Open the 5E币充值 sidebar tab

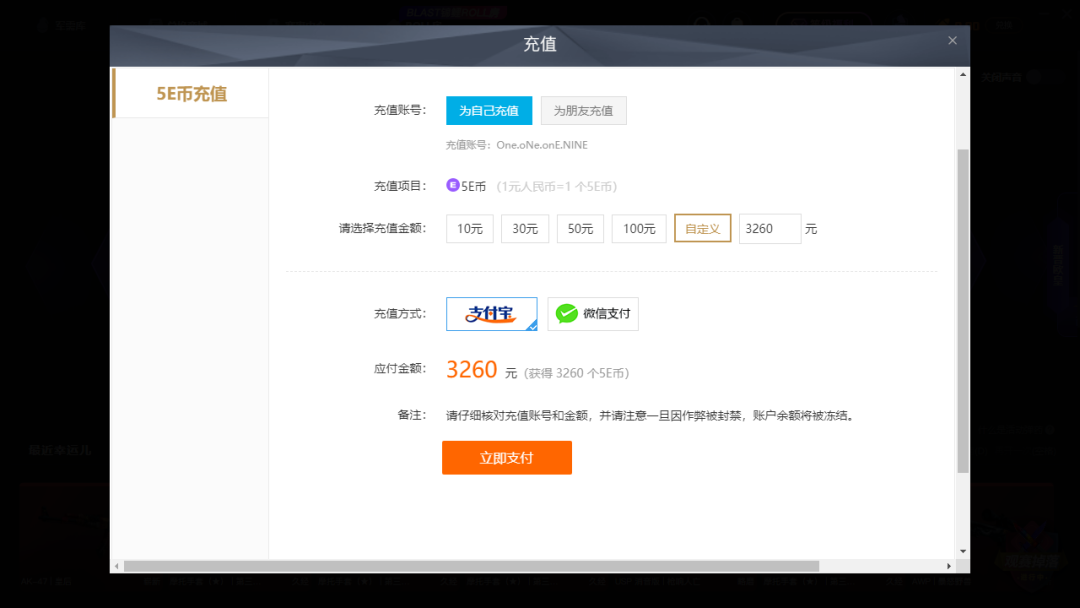pyautogui.click(x=191, y=94)
